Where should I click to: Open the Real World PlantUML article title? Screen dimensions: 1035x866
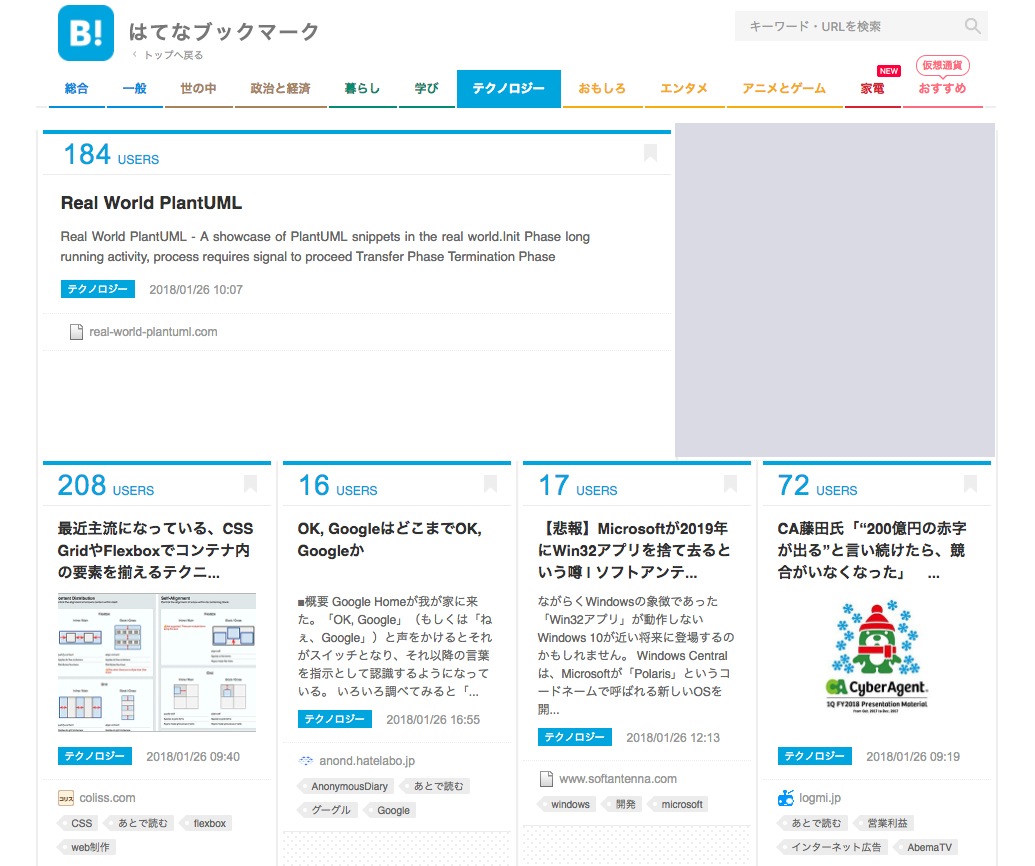coord(151,203)
